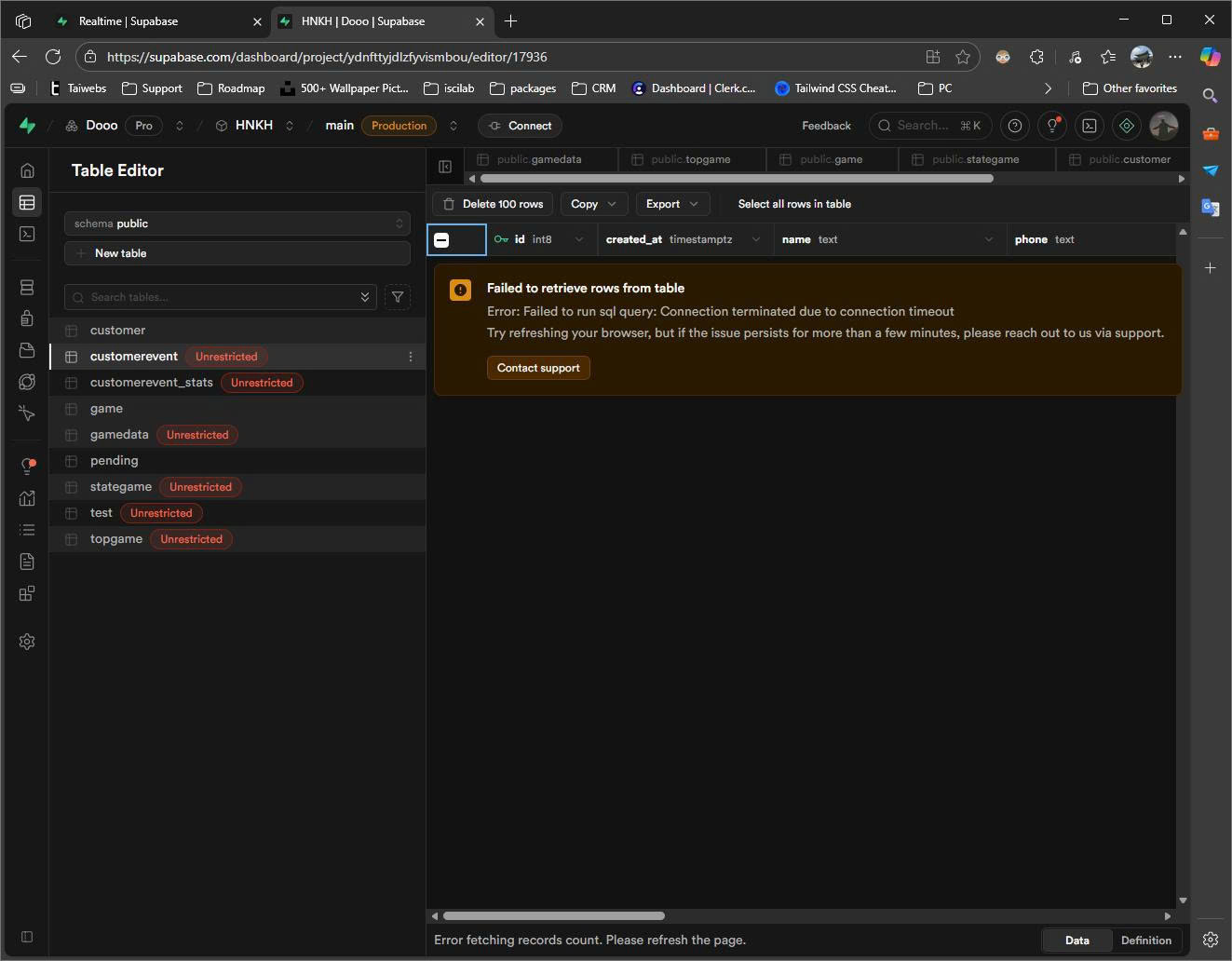Expand the Export dropdown

tap(671, 204)
